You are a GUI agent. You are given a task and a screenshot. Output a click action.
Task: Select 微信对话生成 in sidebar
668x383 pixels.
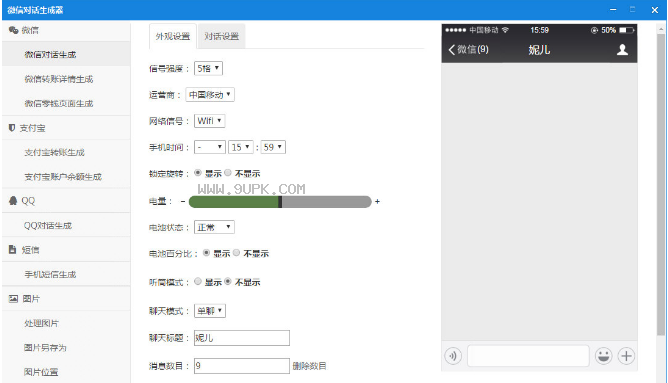(66, 55)
